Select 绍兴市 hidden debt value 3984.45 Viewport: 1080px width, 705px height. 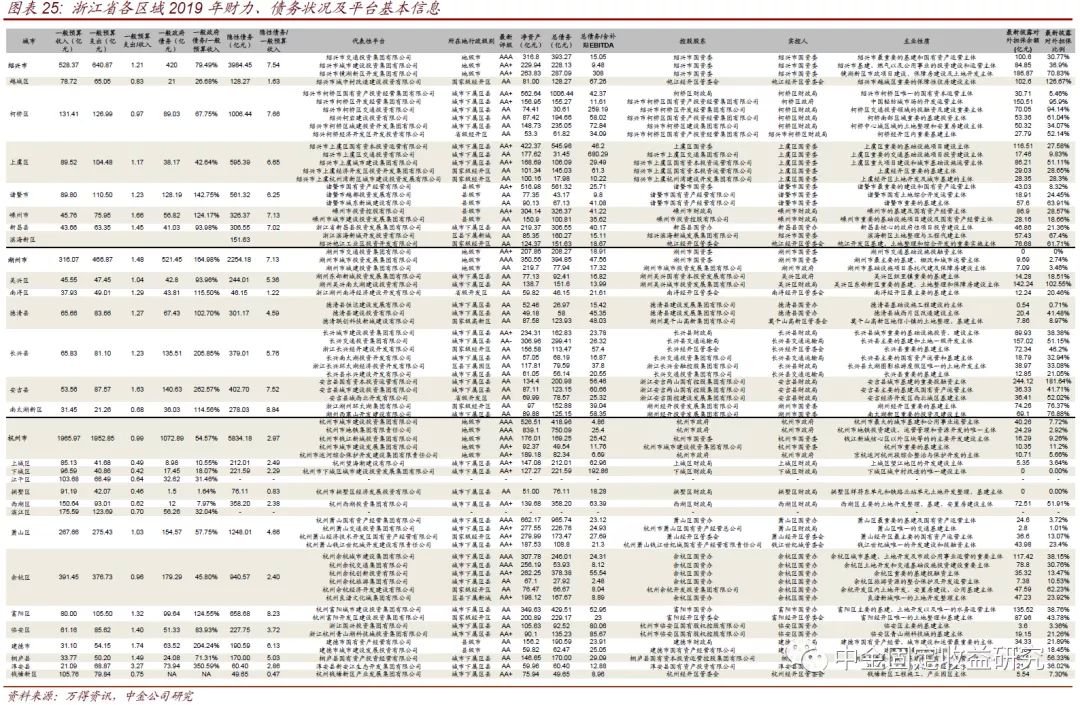240,65
